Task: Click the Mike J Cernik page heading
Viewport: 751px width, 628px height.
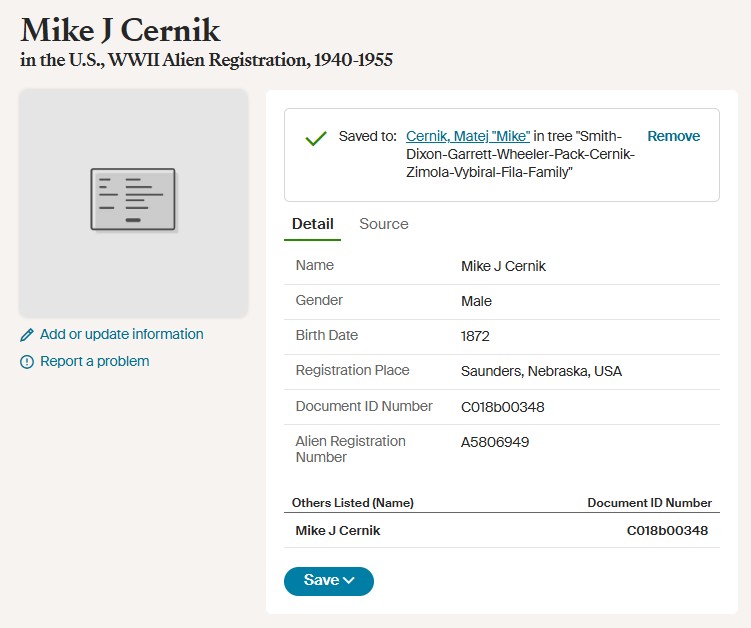Action: (x=120, y=29)
